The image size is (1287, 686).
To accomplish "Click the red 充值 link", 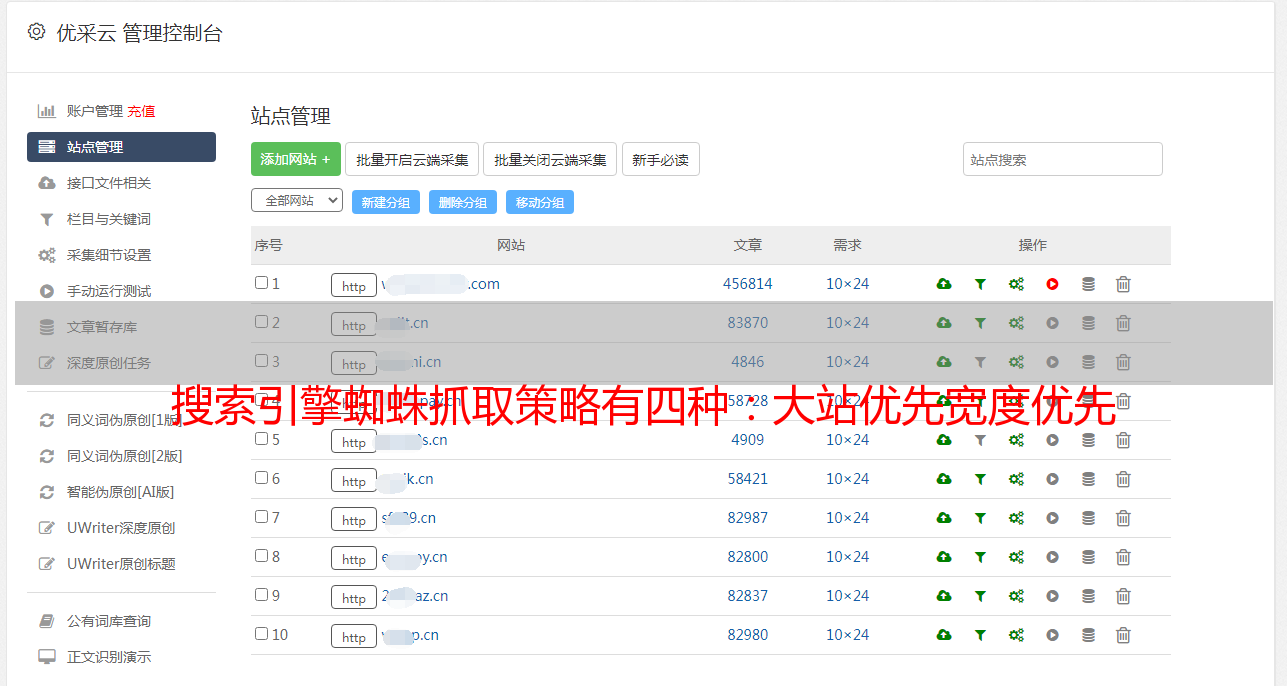I will pyautogui.click(x=141, y=111).
